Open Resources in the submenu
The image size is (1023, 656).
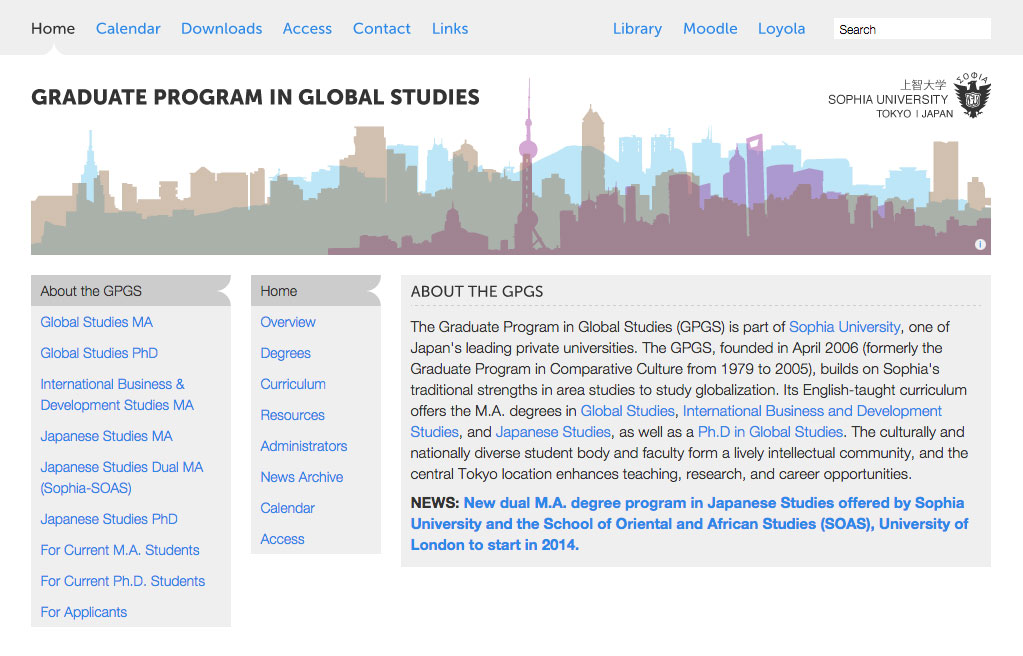point(292,415)
